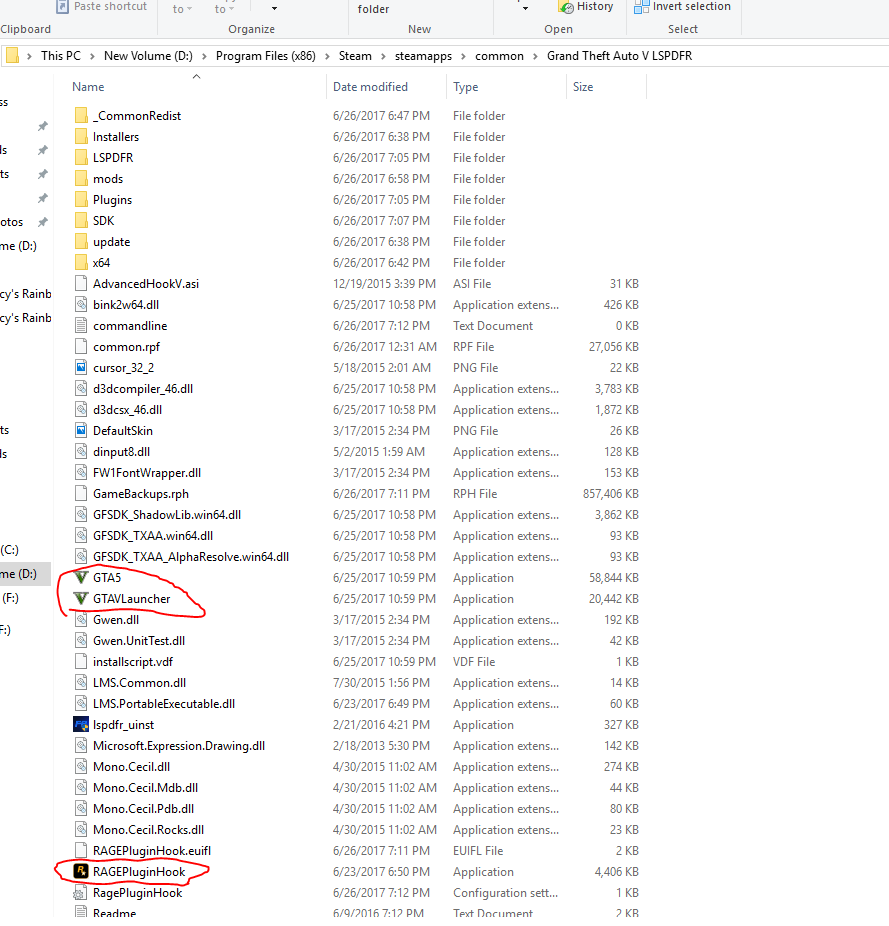The image size is (889, 926).
Task: Select the Mono.Cecil.Rocks.dll file name
Action: (x=148, y=830)
